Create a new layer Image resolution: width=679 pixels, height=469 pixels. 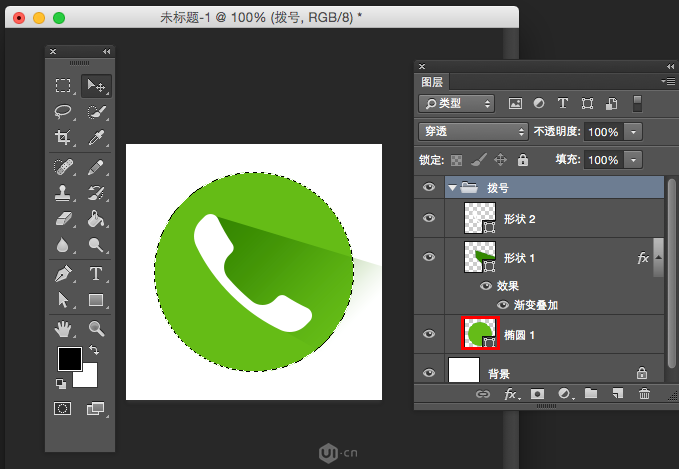[618, 393]
